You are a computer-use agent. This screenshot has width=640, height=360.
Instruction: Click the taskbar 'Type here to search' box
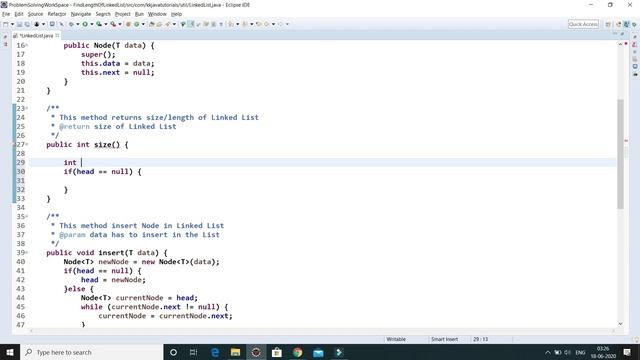(x=91, y=352)
